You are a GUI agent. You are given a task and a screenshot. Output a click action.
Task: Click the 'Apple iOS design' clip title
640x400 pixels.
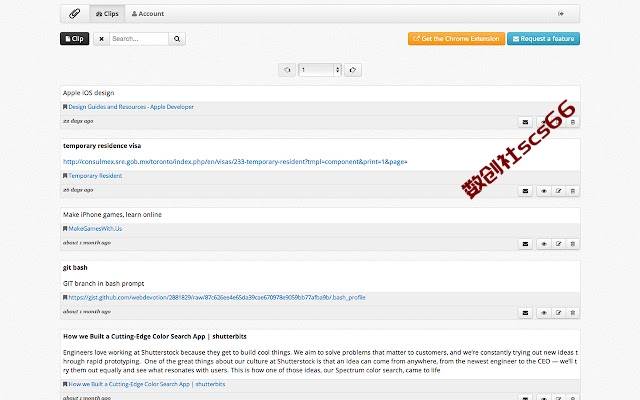(x=89, y=93)
